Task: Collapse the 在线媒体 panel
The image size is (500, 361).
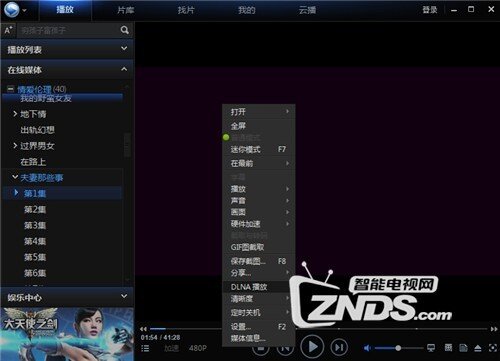Action: pos(124,69)
